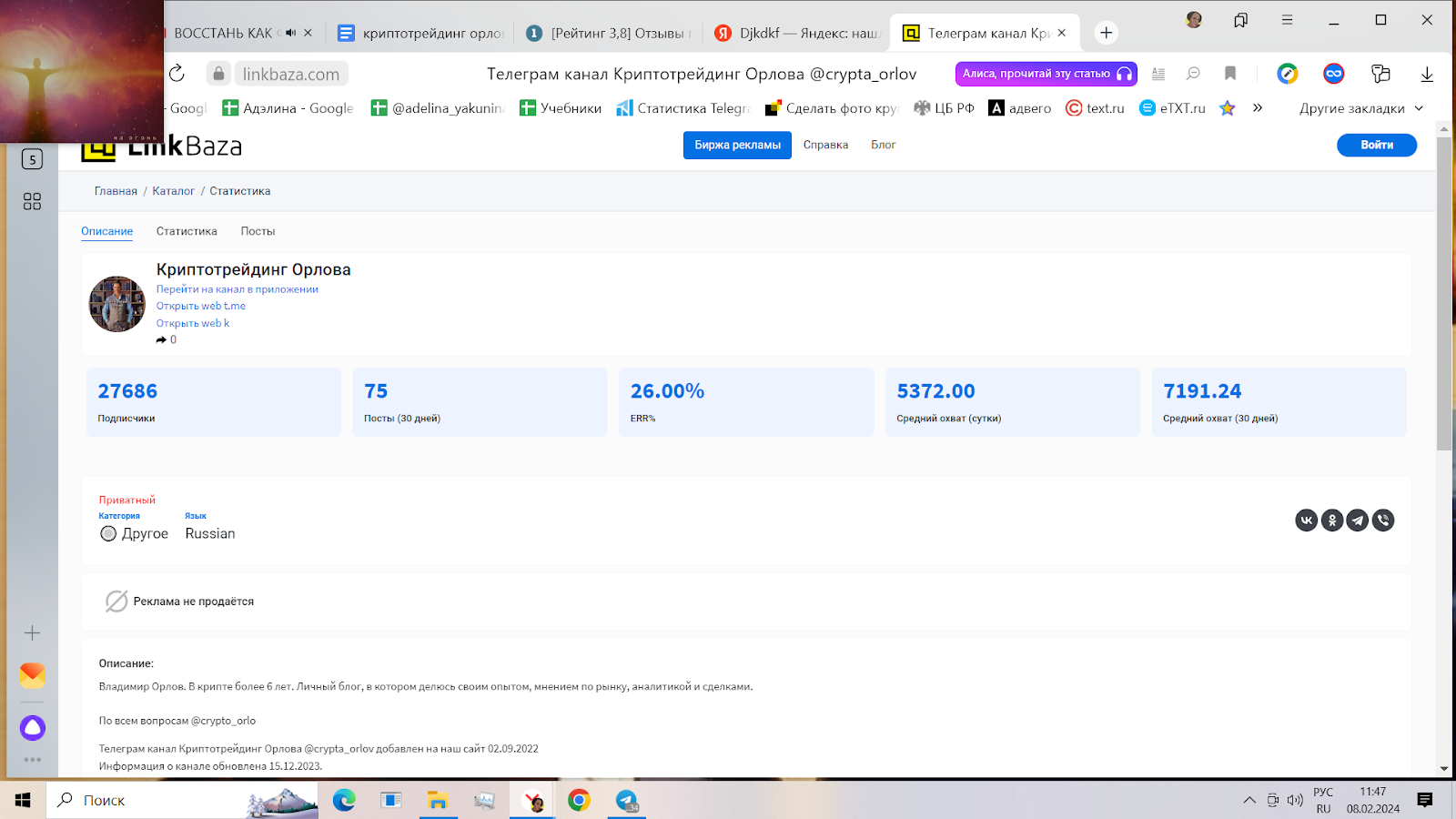1456x819 pixels.
Task: Share via Odnoklassniki icon
Action: [1332, 521]
